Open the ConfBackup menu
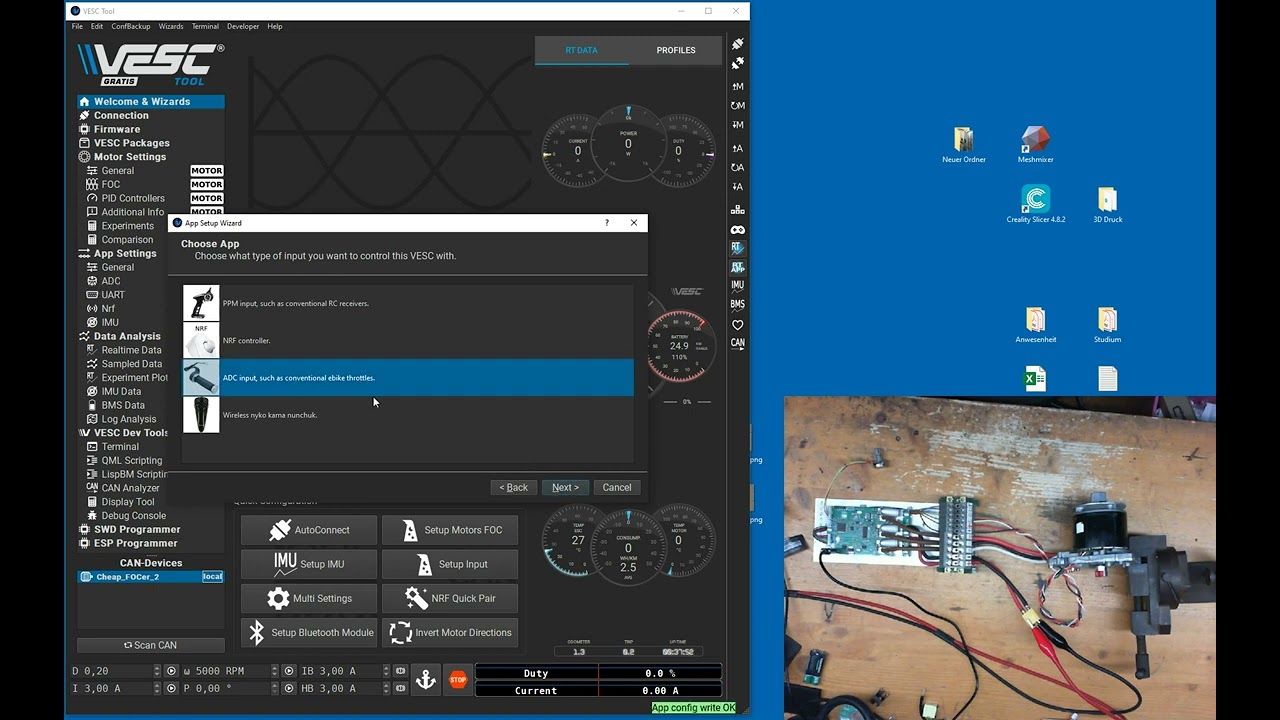The height and width of the screenshot is (720, 1280). tap(130, 26)
